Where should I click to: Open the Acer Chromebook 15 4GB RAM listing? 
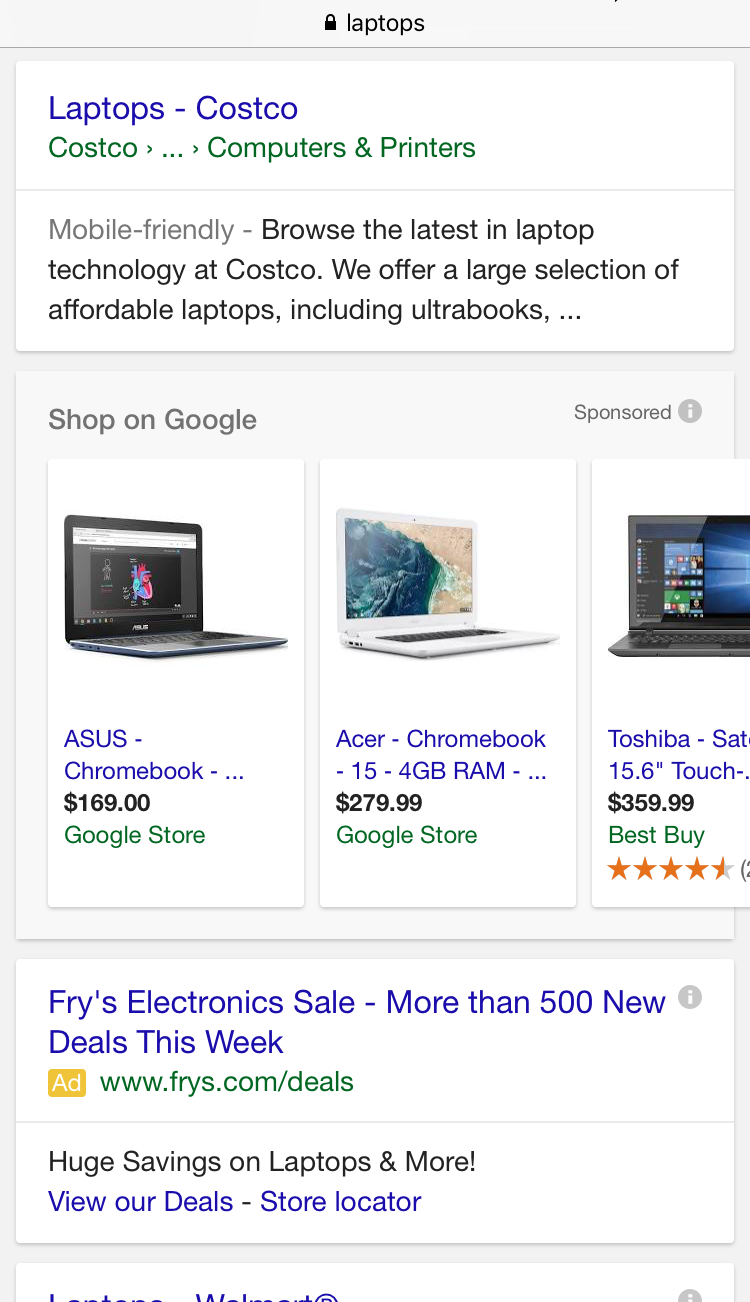(x=440, y=755)
